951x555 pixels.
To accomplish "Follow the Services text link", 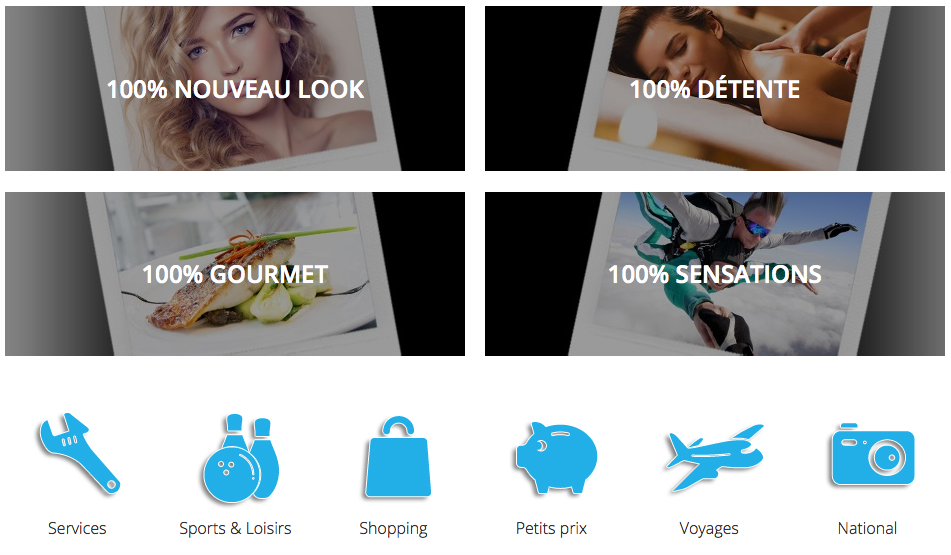I will point(77,528).
